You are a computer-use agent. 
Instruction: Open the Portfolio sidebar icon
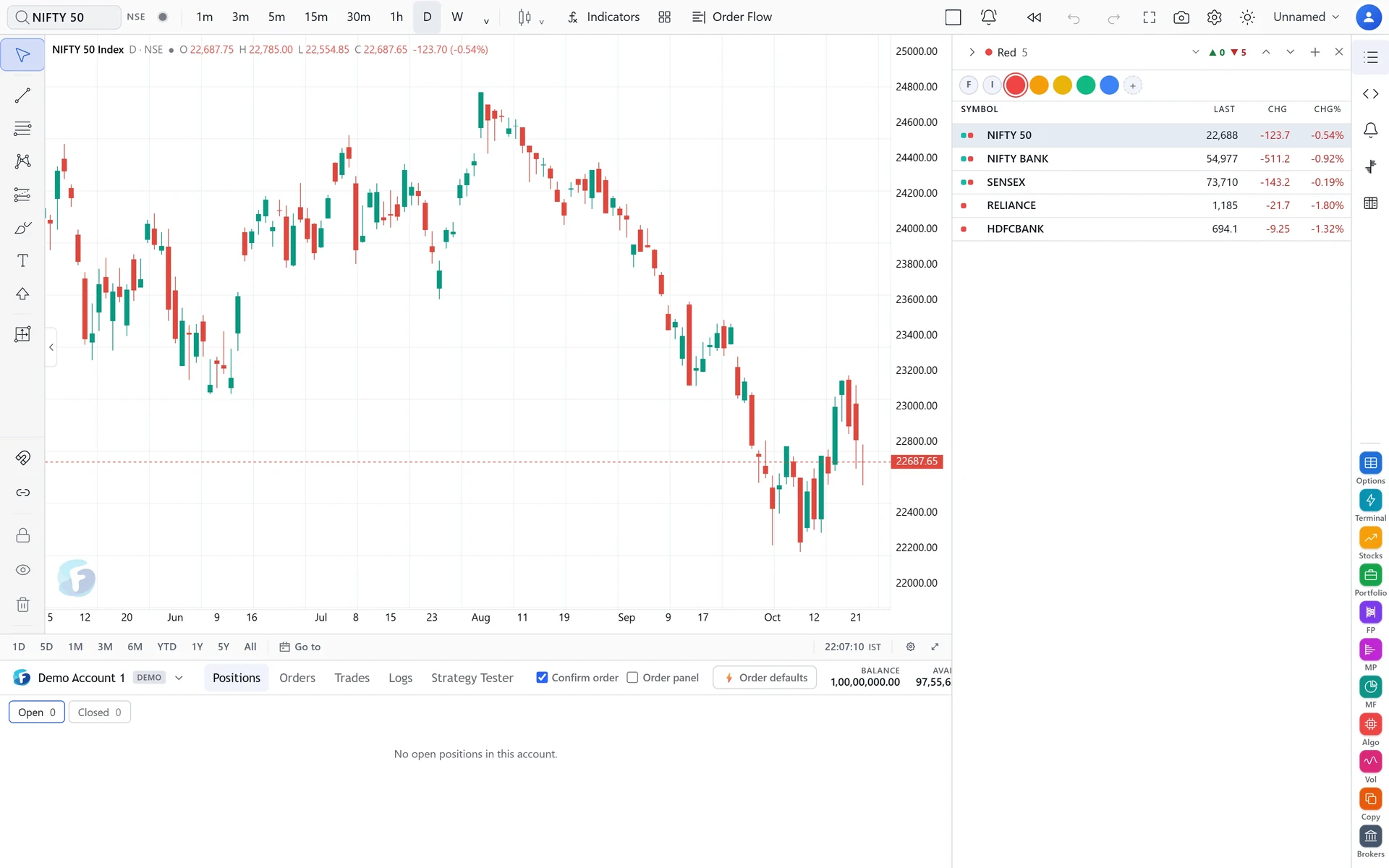[1370, 575]
